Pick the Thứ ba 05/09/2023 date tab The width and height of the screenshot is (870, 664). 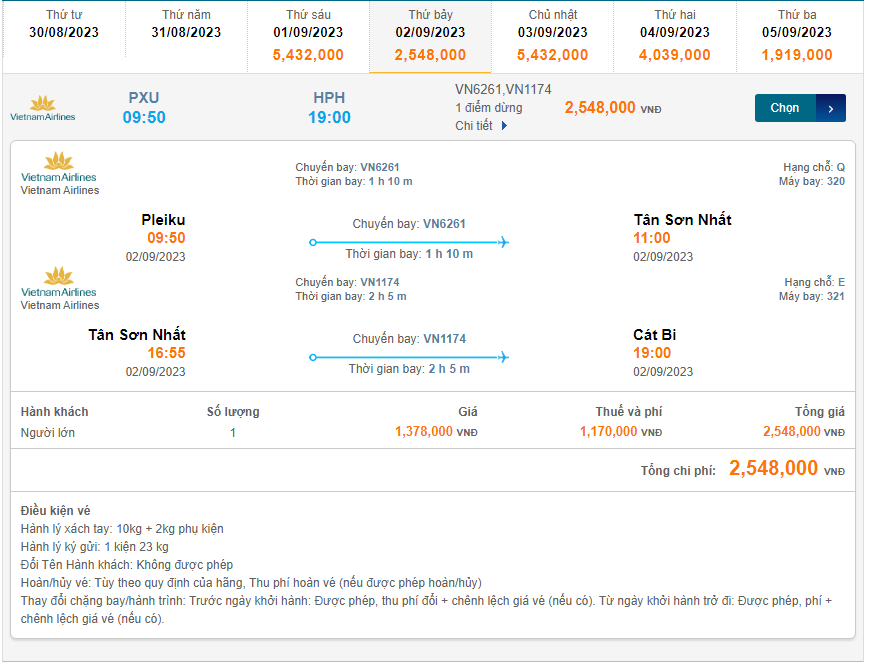click(797, 36)
